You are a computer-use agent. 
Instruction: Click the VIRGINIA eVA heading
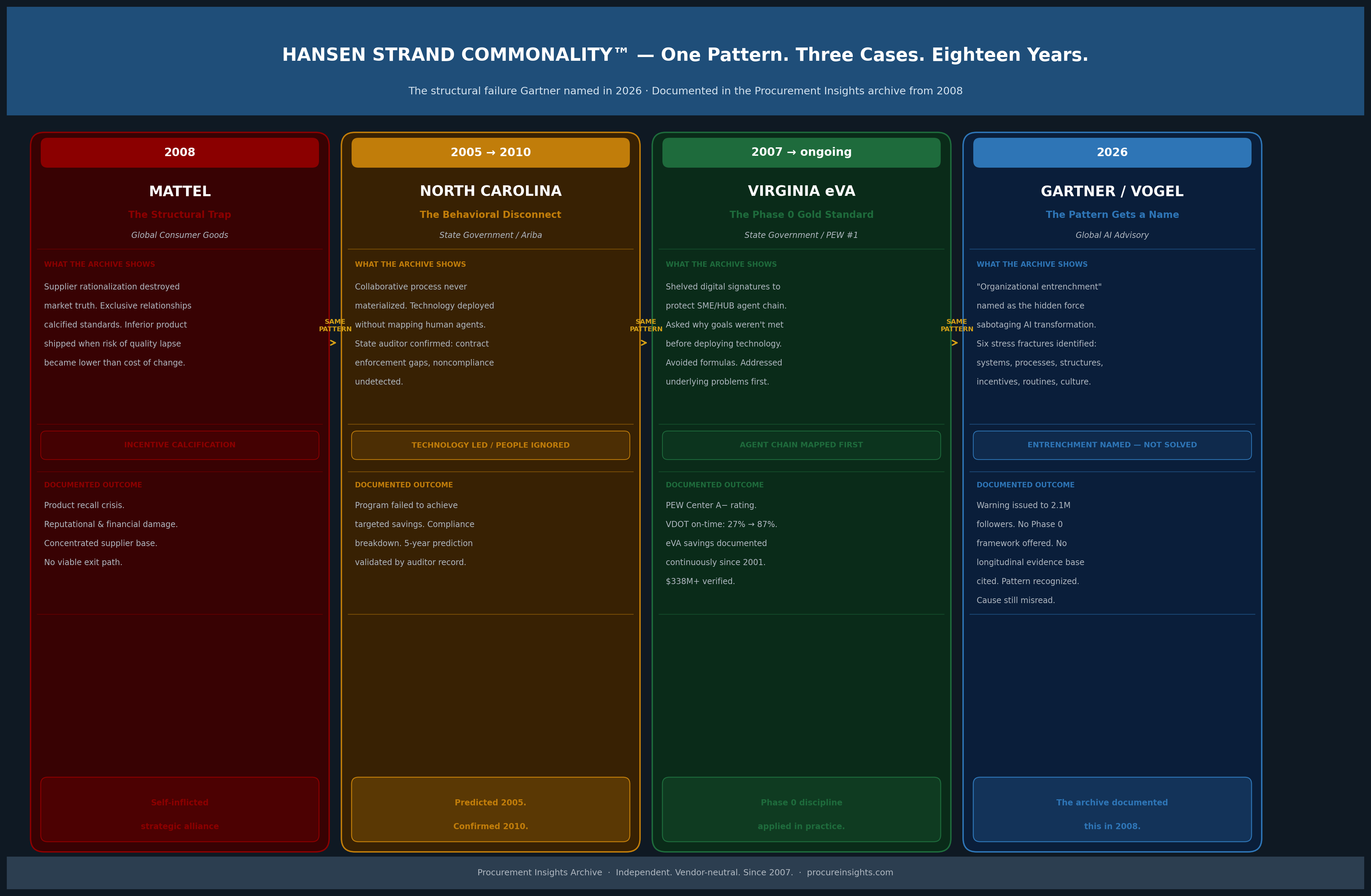801,191
